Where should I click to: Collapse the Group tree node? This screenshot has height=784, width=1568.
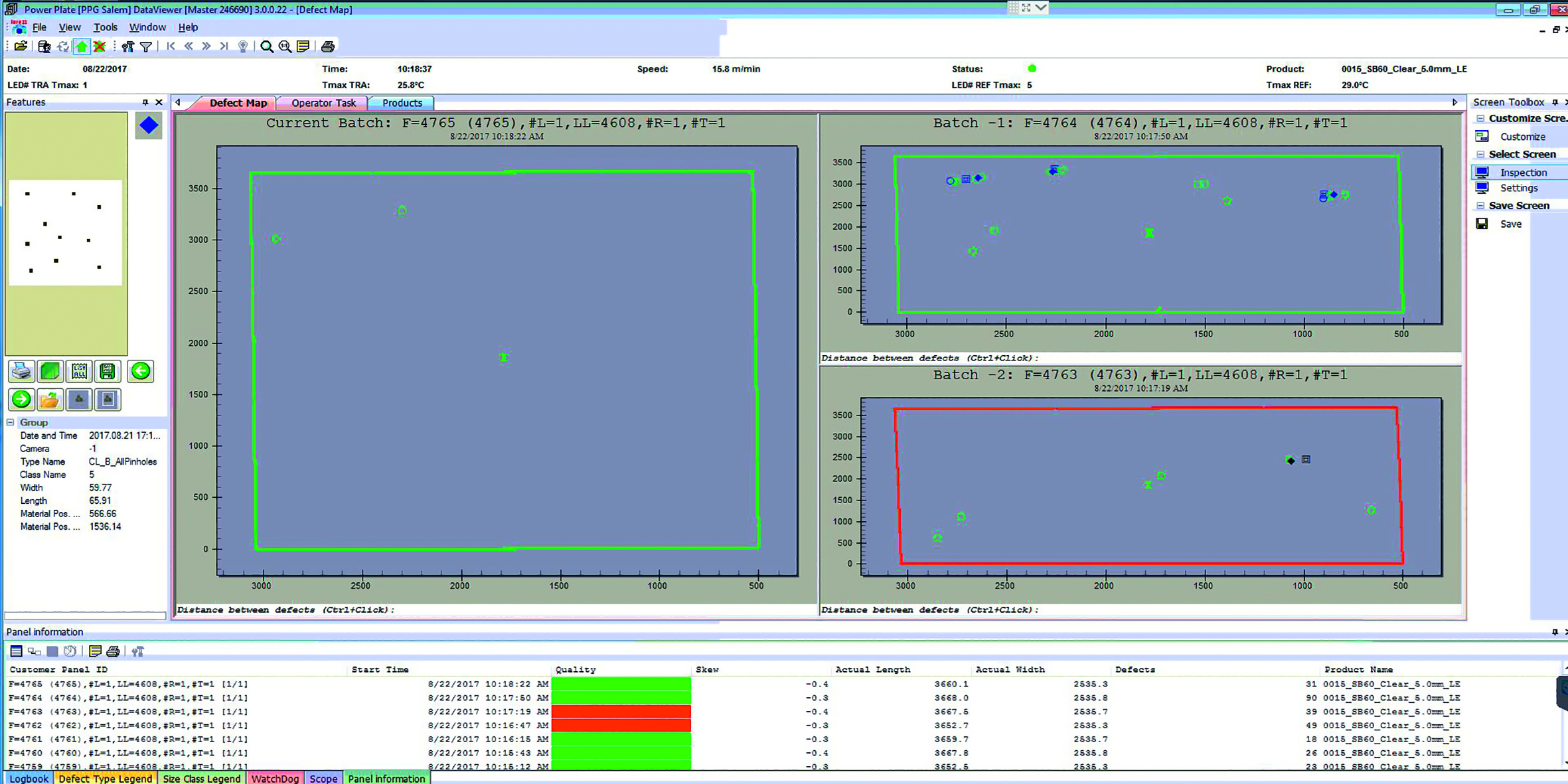[11, 423]
